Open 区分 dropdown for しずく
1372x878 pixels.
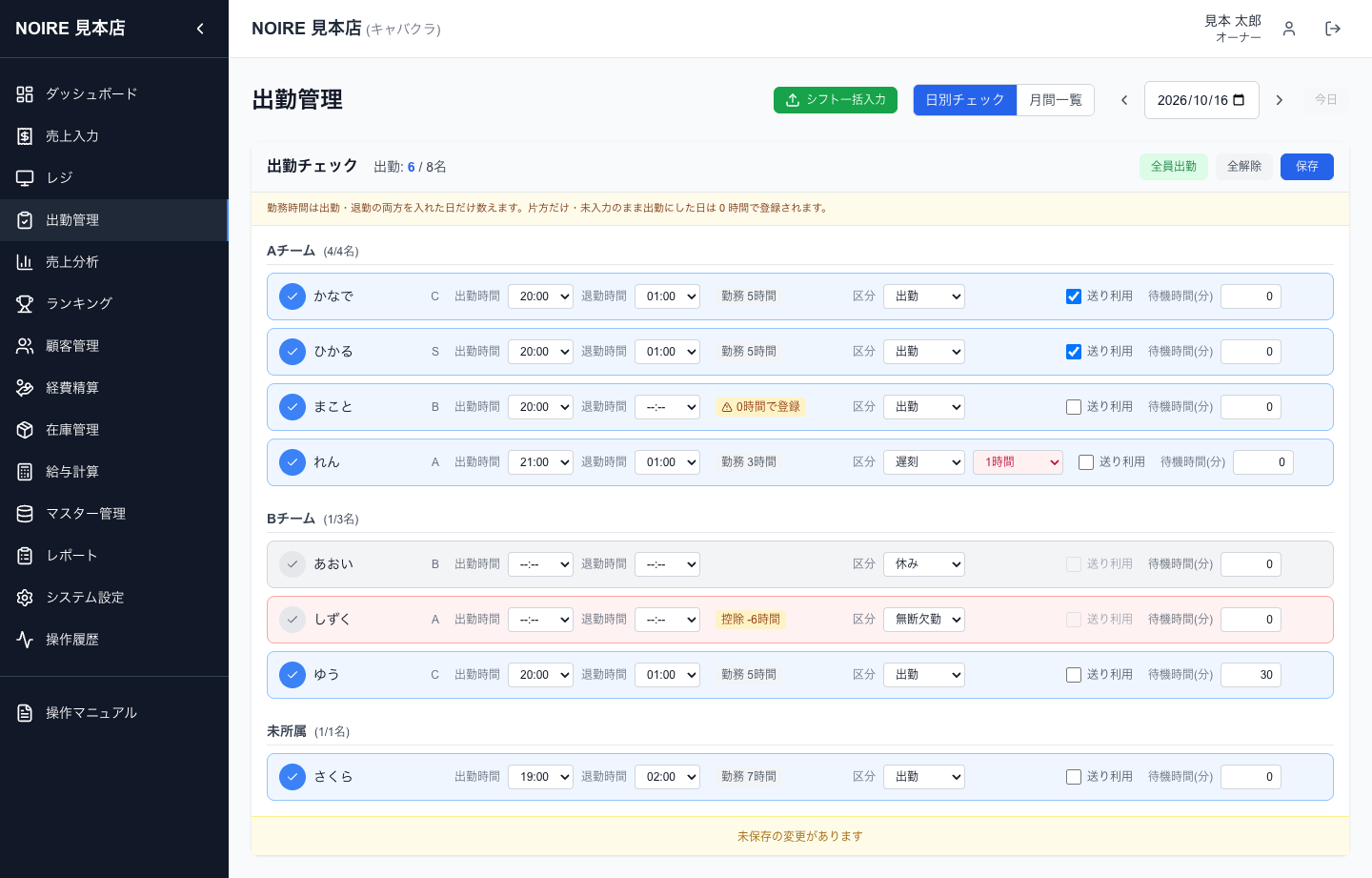924,620
